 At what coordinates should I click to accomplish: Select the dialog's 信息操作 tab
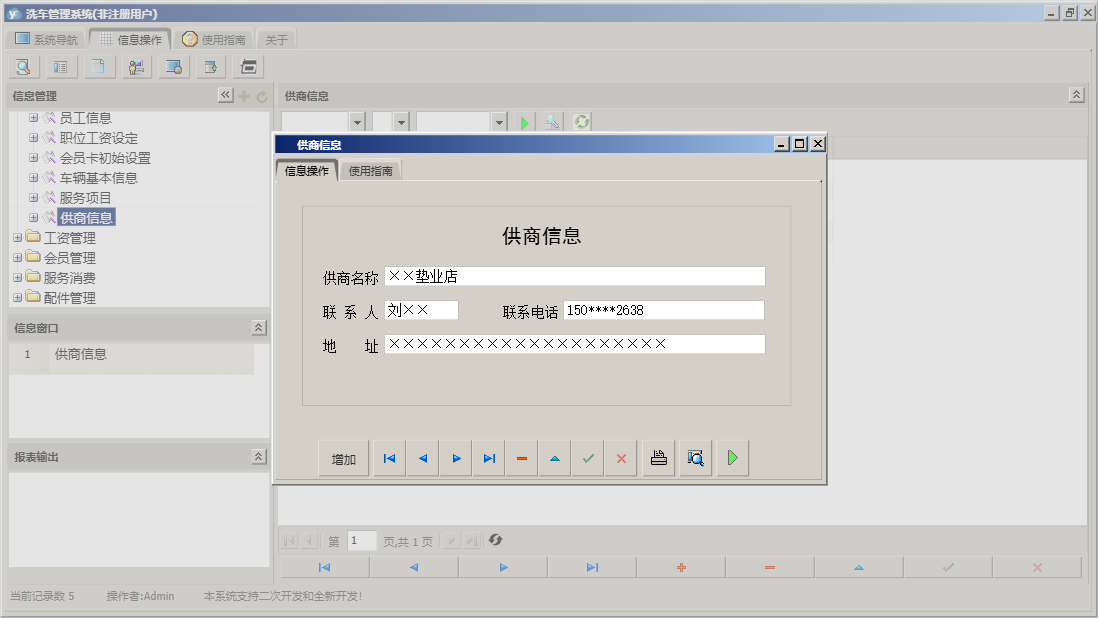(307, 171)
